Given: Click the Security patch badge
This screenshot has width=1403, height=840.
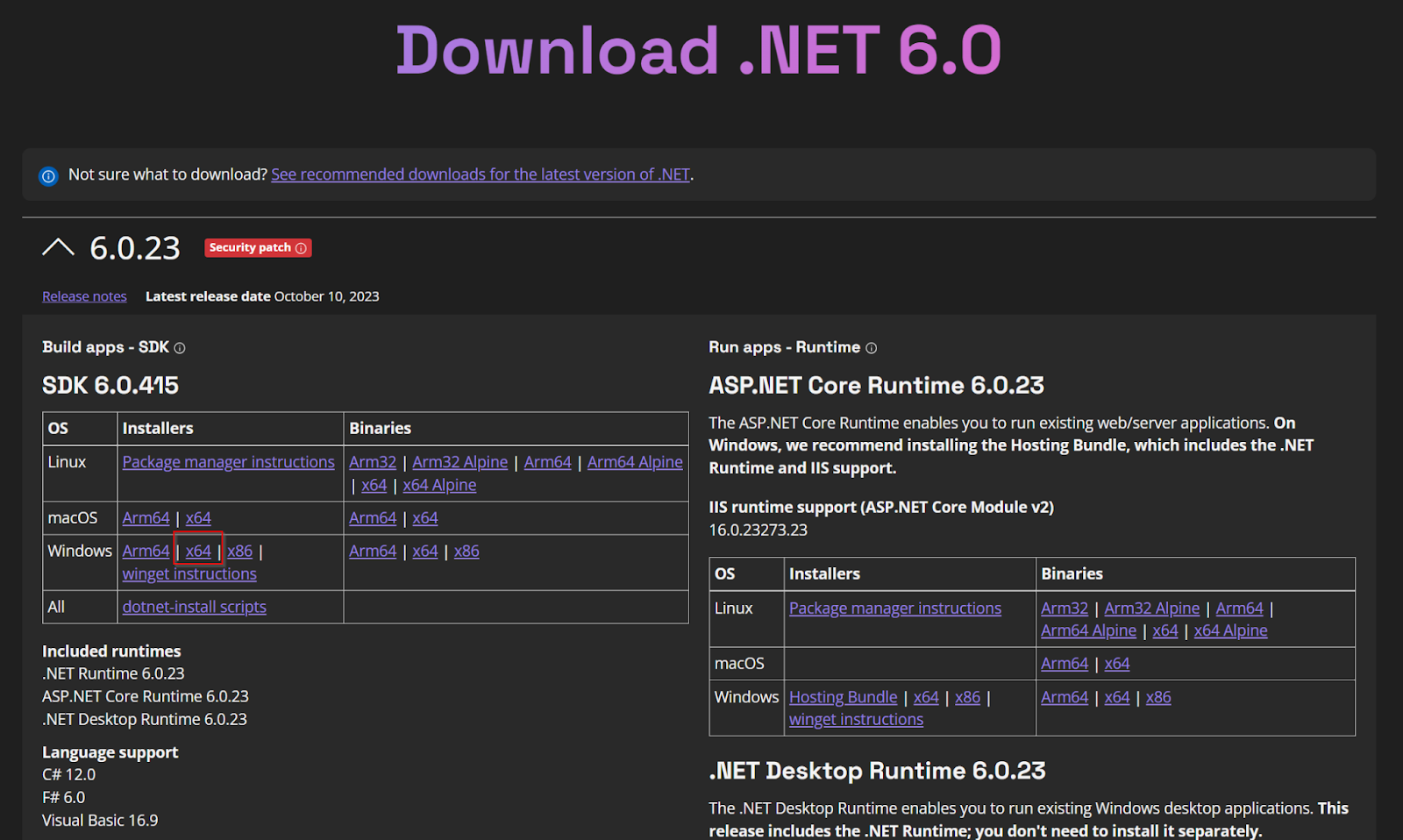Looking at the screenshot, I should 258,248.
